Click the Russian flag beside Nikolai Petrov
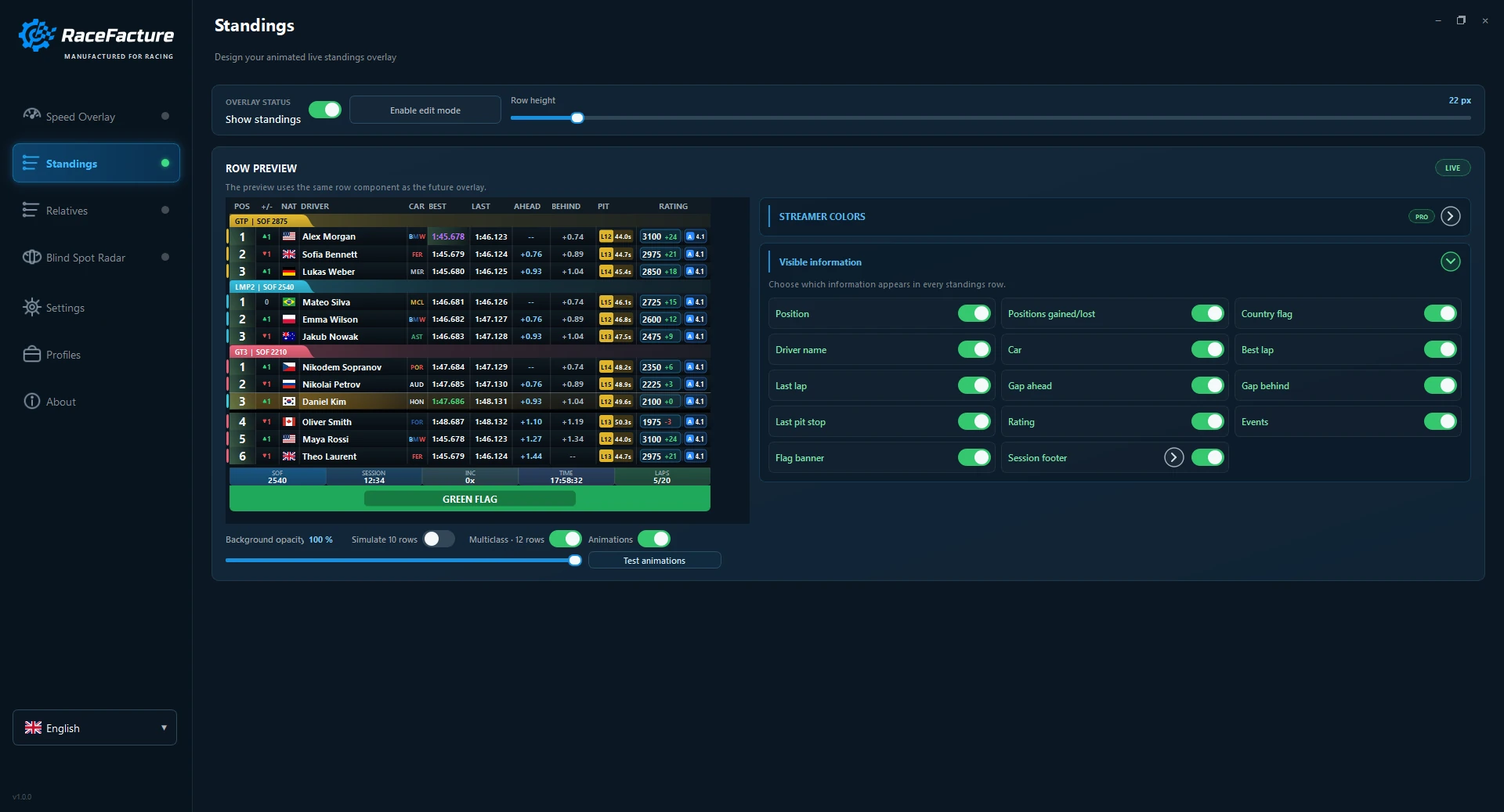This screenshot has height=812, width=1504. click(289, 384)
